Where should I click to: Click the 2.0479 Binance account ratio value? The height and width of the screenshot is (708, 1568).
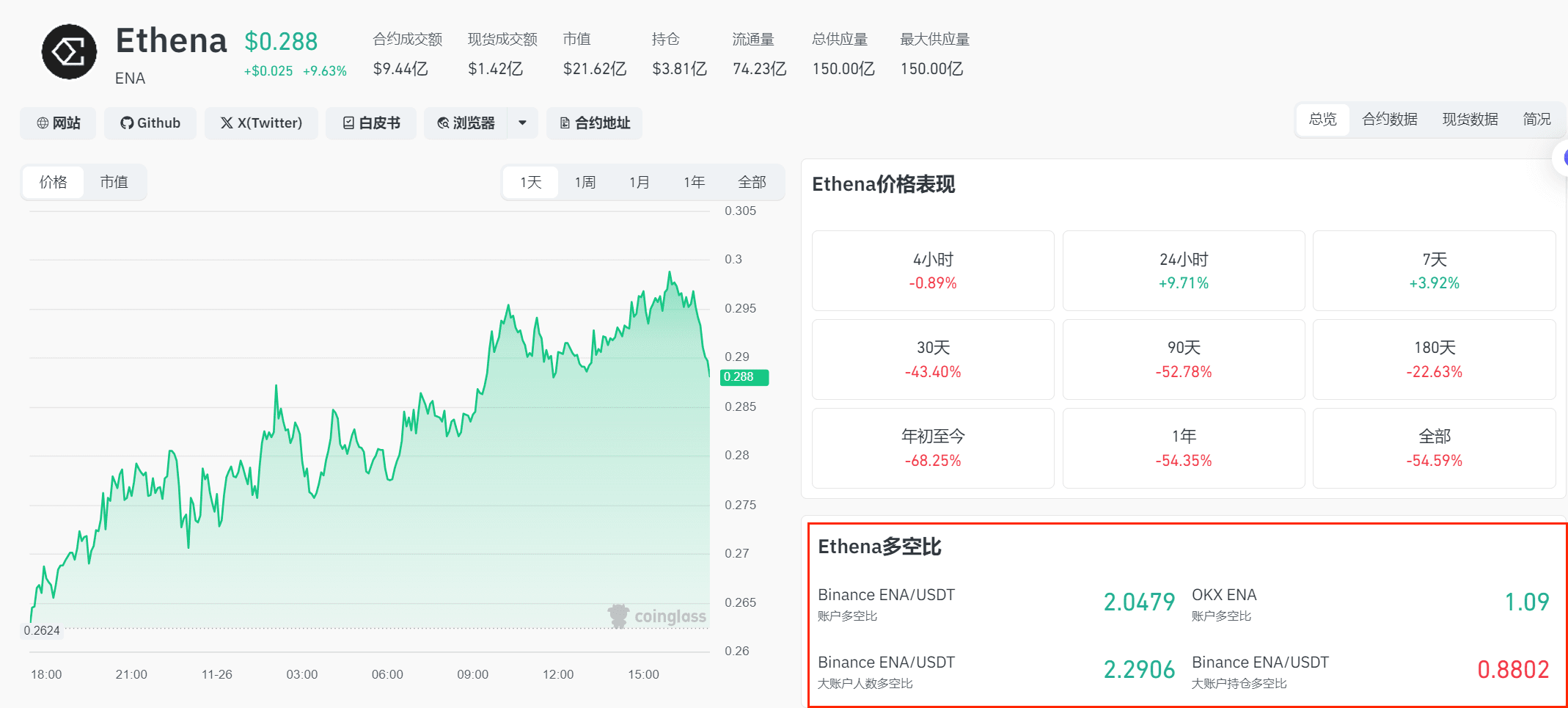coord(1140,602)
